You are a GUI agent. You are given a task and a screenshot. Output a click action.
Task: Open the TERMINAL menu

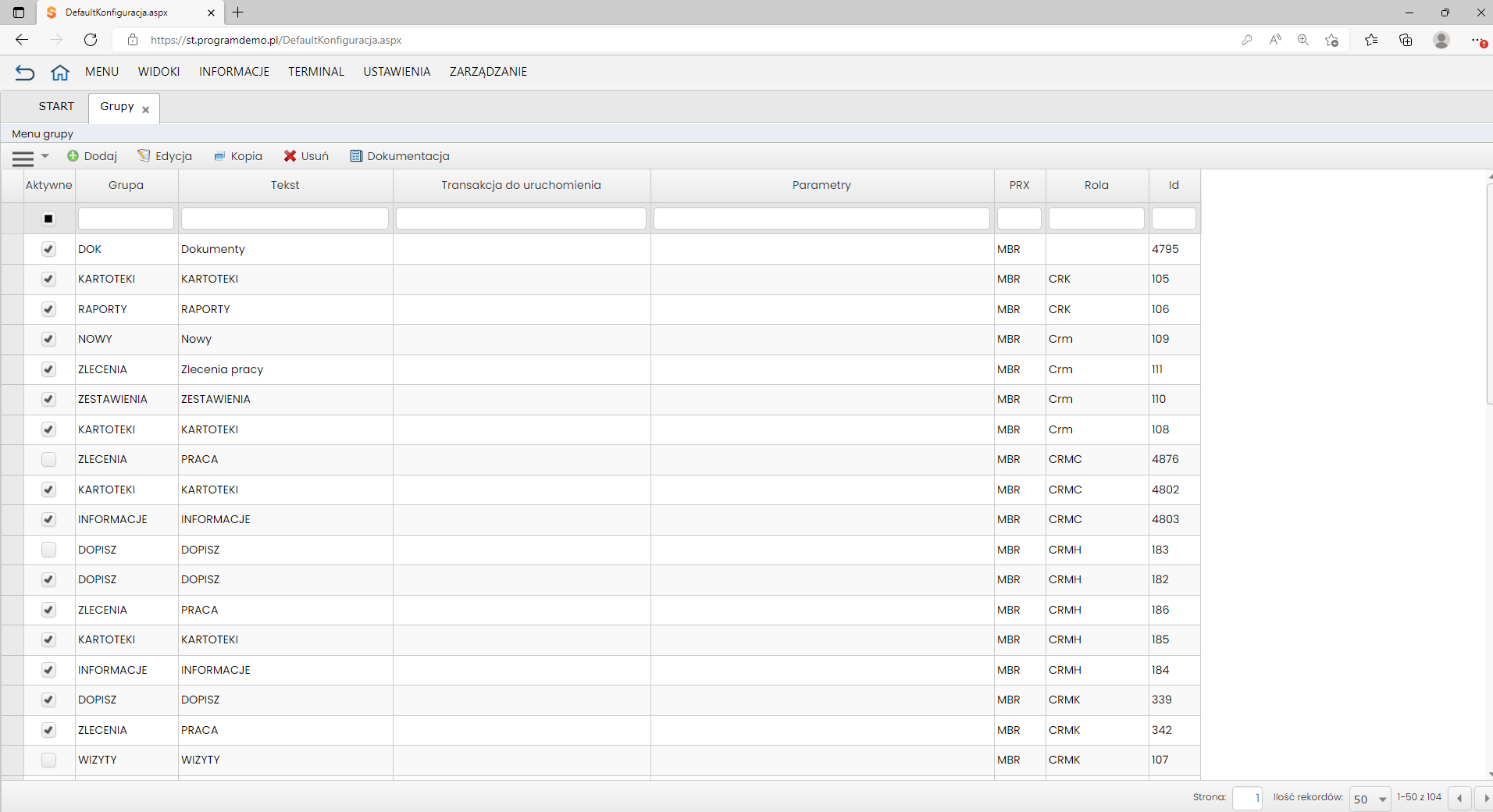pos(316,72)
